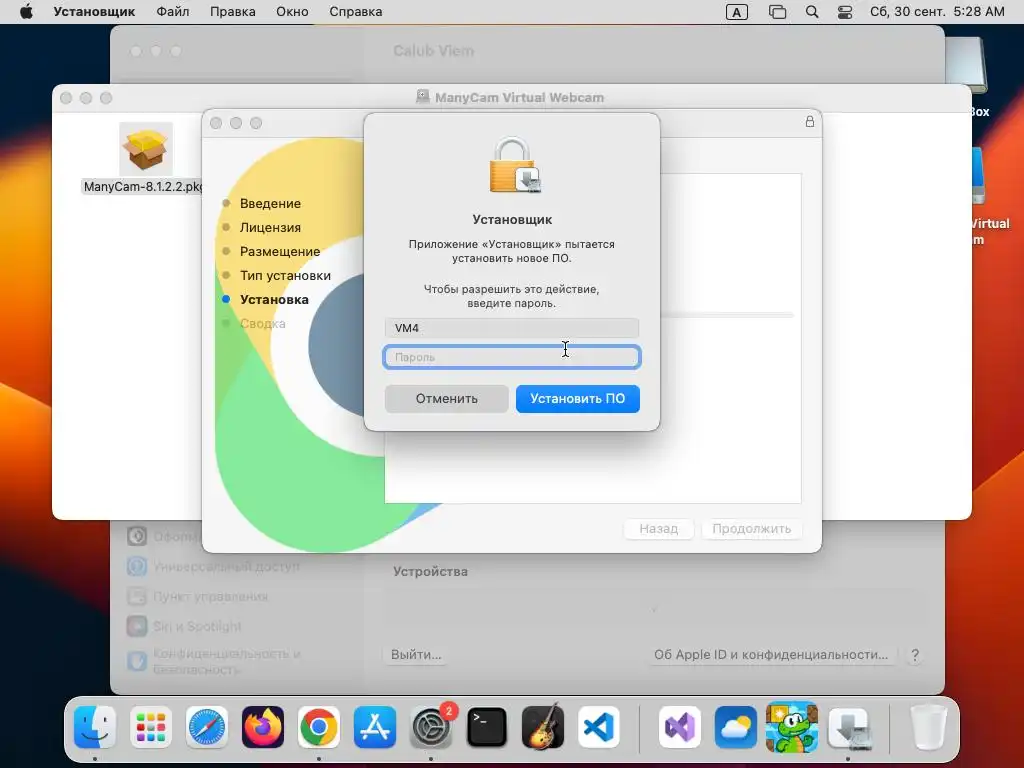This screenshot has height=768, width=1024.
Task: Open the crocodile game in Dock
Action: pos(792,727)
